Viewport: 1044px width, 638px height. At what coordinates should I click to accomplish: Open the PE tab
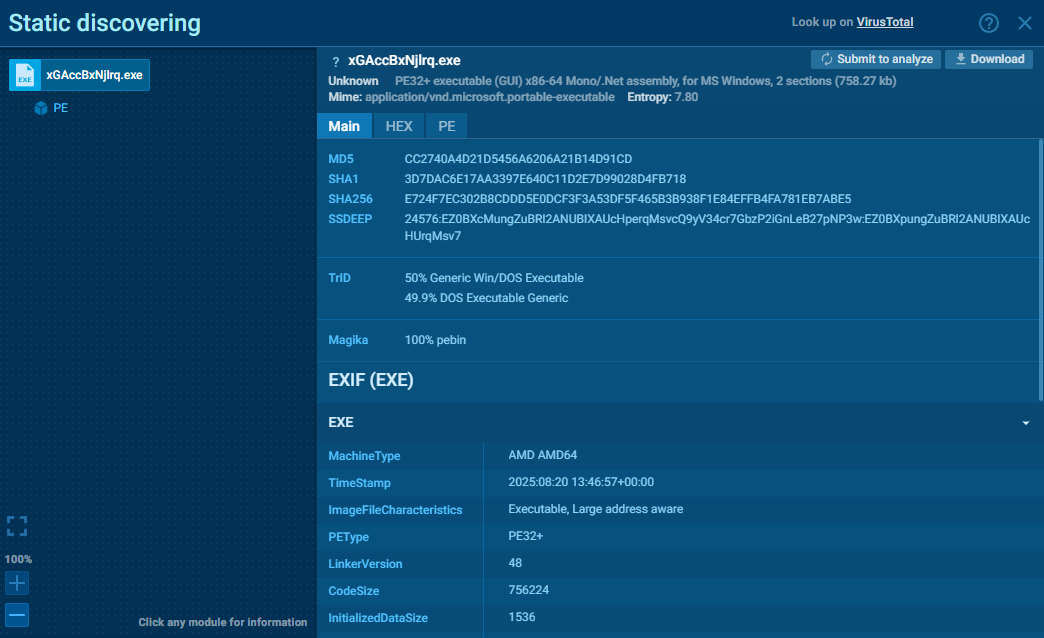(446, 126)
